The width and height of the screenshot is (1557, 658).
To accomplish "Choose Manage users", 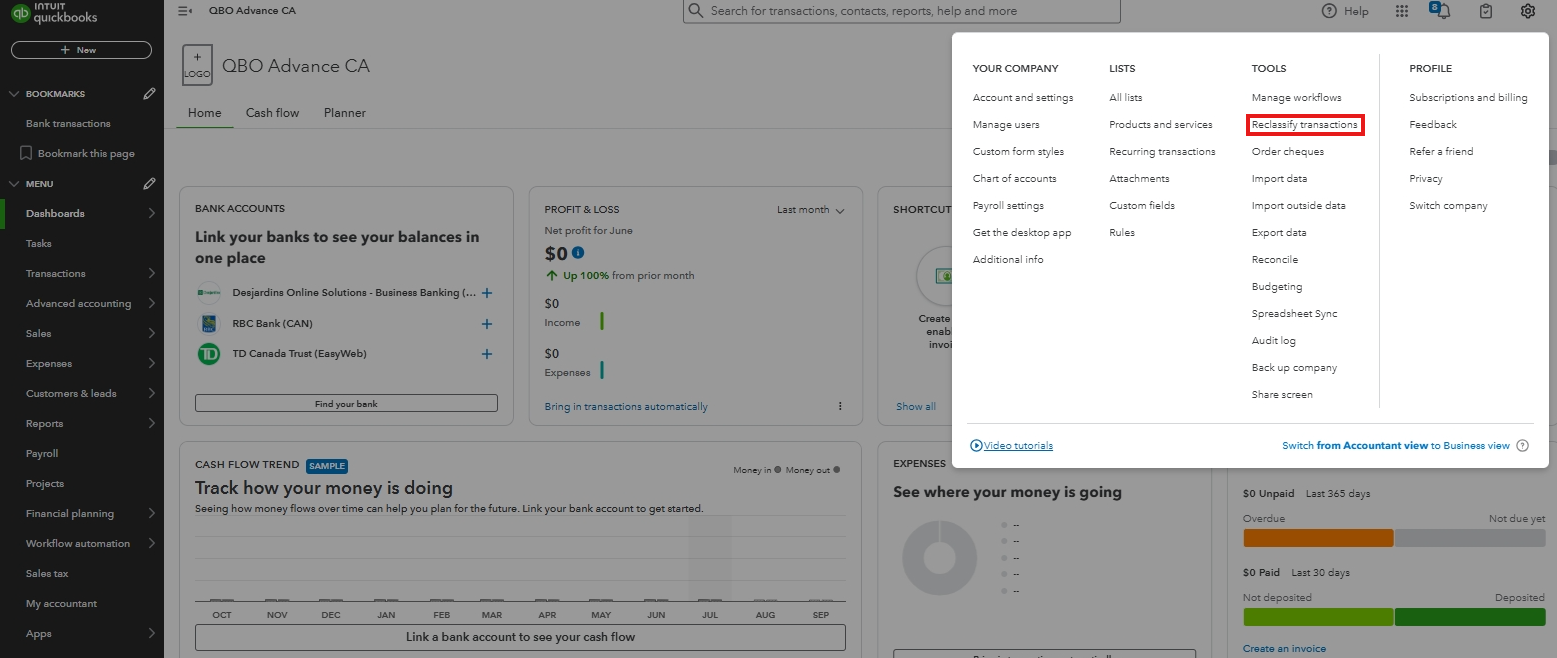I will click(1006, 125).
